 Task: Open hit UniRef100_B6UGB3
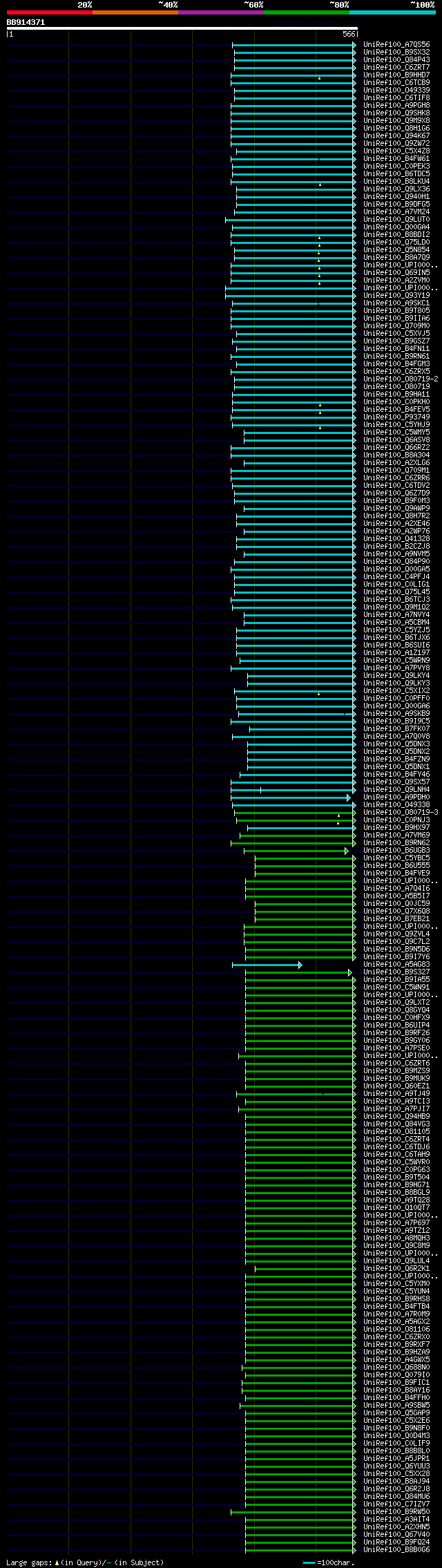[x=396, y=851]
